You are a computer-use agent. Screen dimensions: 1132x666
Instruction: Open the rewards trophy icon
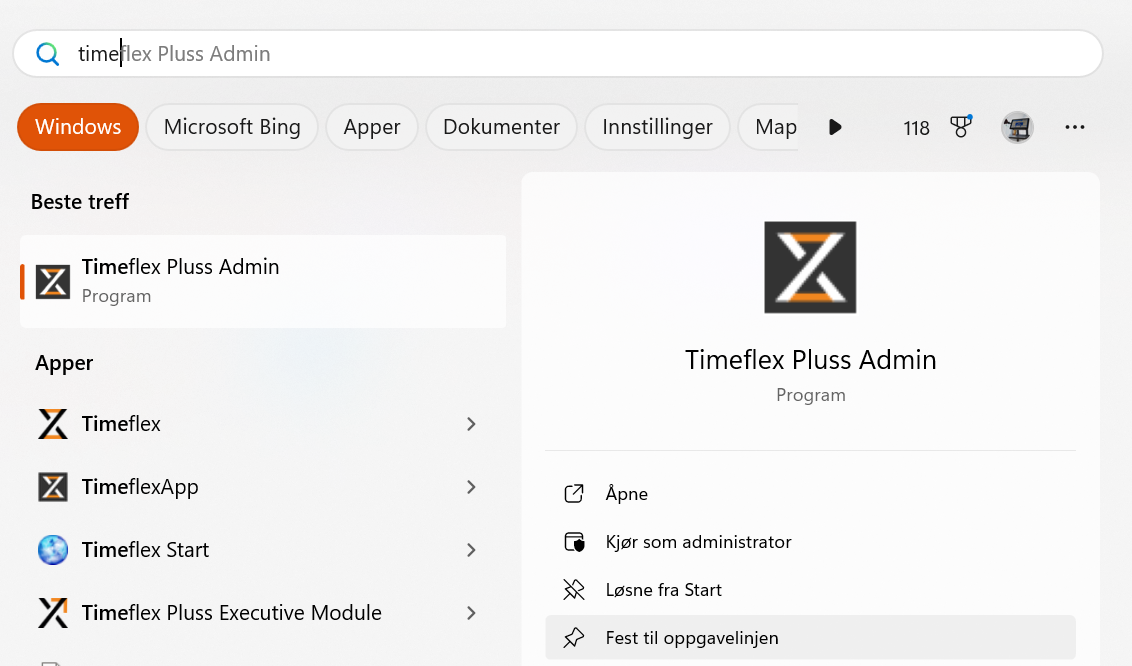coord(961,127)
